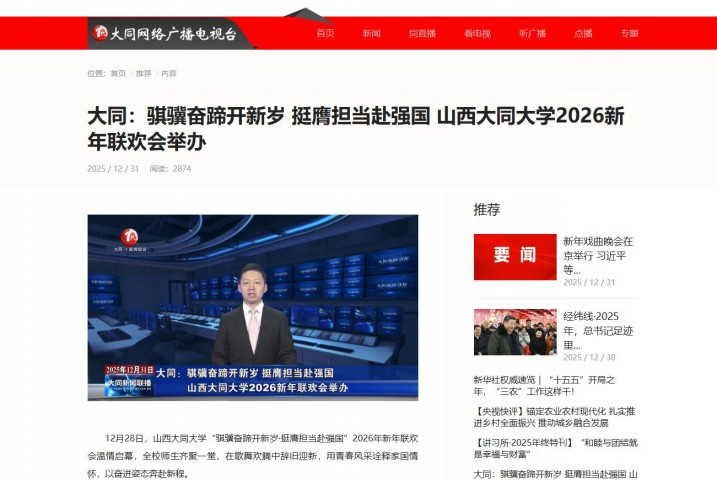Viewport: 717px width, 480px height.
Task: Open the 点播 on-demand menu item
Action: [x=583, y=33]
